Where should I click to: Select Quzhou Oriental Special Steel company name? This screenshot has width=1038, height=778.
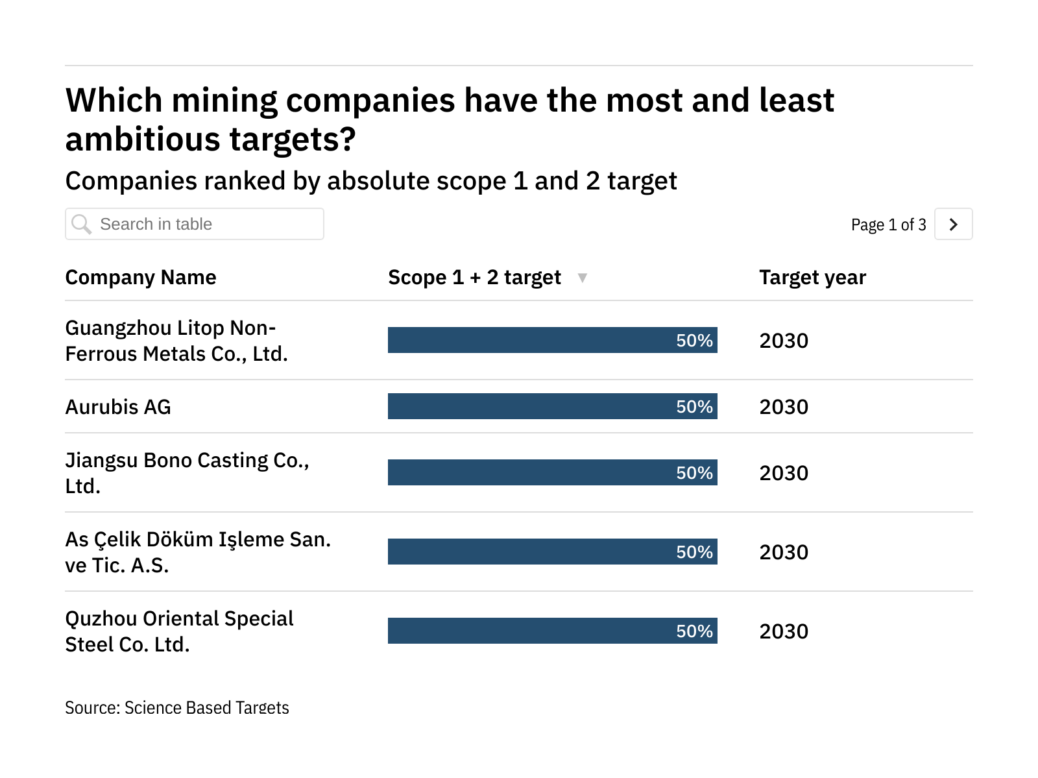coord(179,631)
